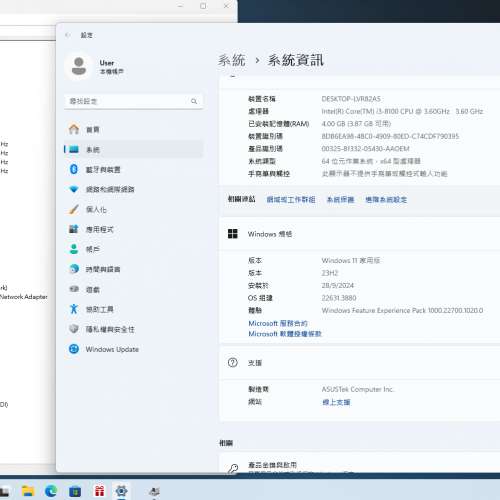Select the System (系統) category in sidebar
The width and height of the screenshot is (500, 500).
pos(133,149)
